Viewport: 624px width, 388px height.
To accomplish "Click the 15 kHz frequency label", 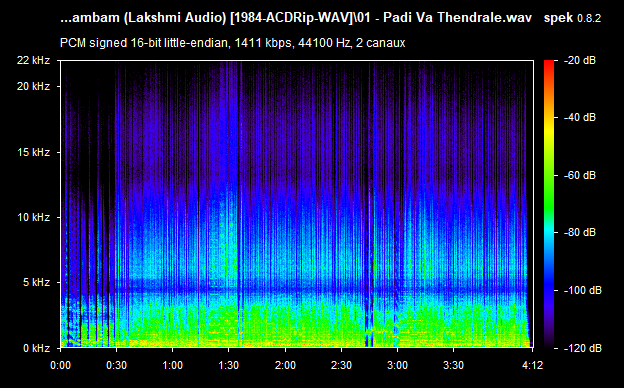I will click(x=33, y=152).
